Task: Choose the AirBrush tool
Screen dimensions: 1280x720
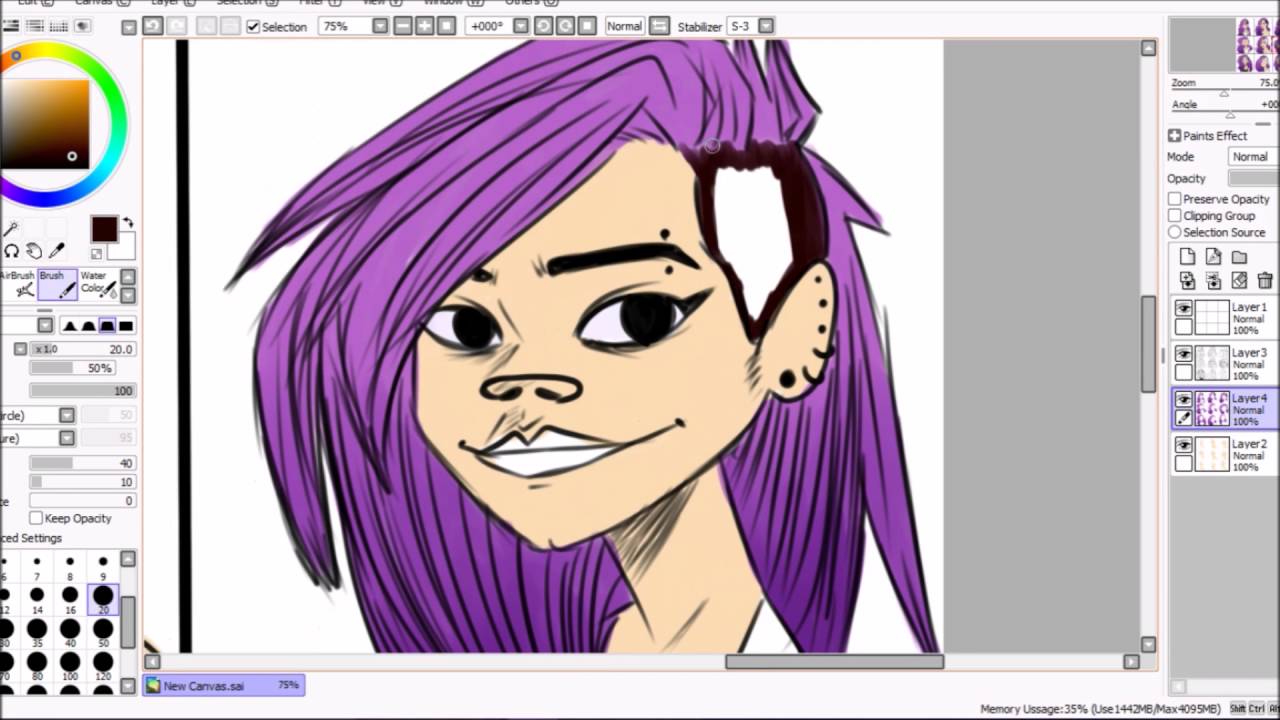Action: pyautogui.click(x=17, y=284)
